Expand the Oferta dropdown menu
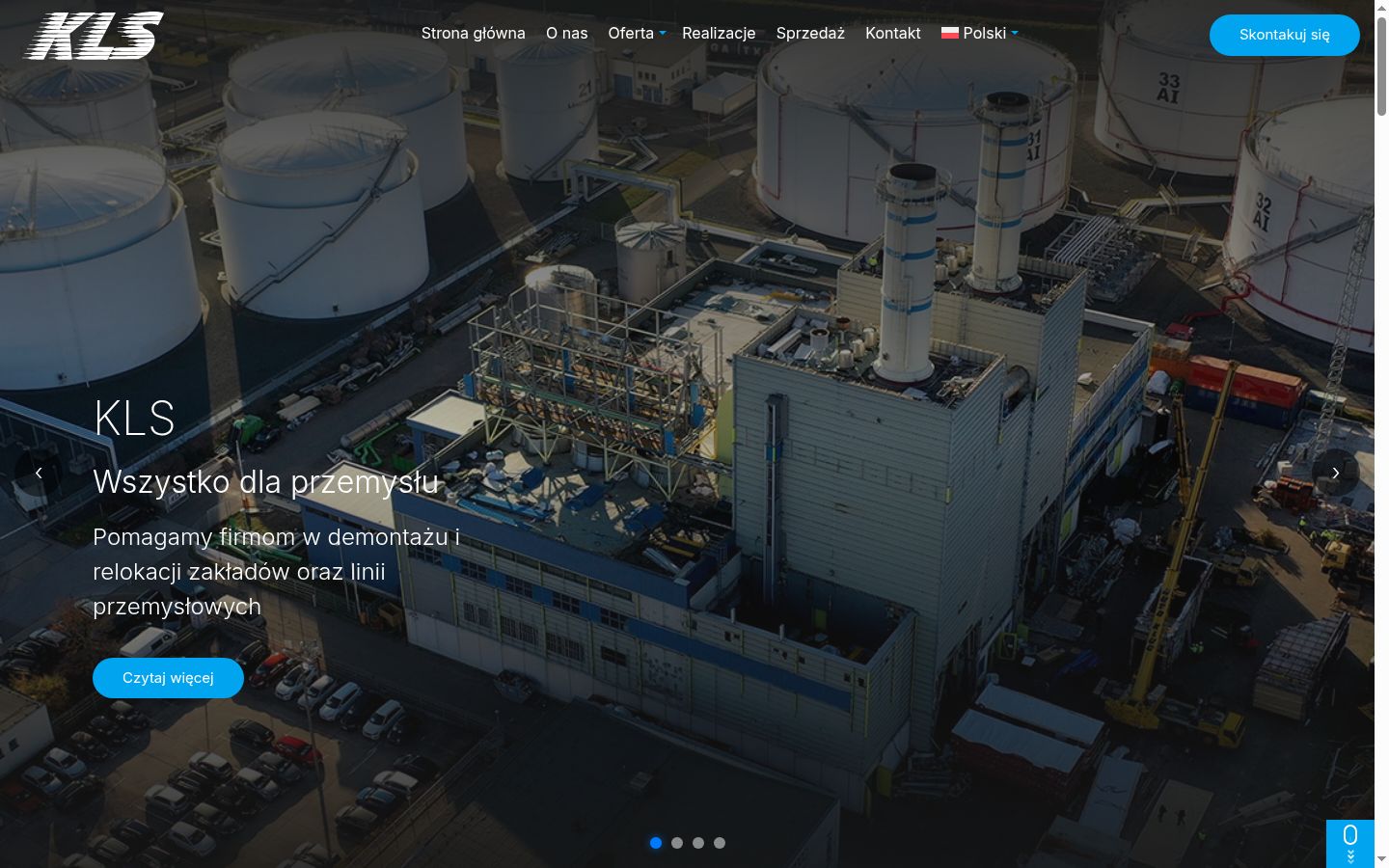Screen dimensions: 1389x868 pos(637,33)
